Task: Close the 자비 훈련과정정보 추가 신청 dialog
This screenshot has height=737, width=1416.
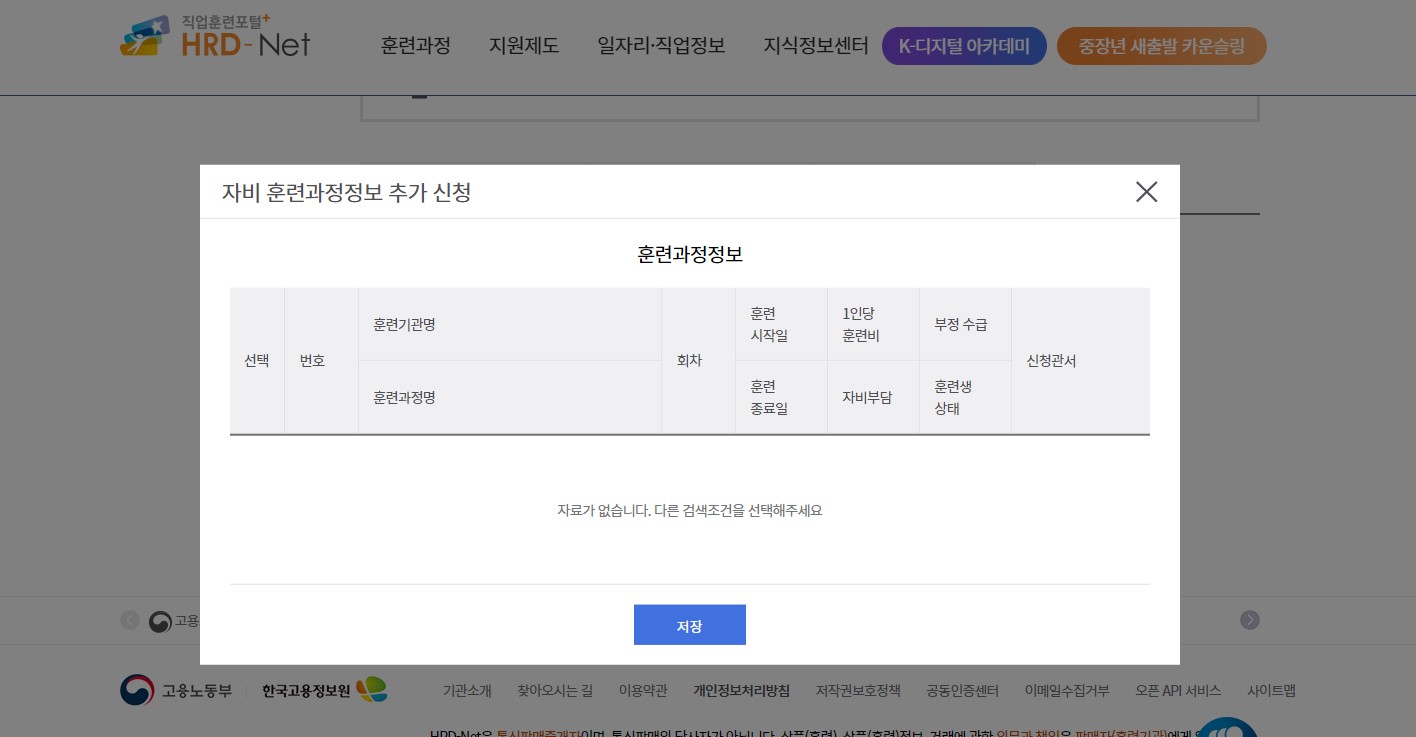Action: coord(1146,192)
